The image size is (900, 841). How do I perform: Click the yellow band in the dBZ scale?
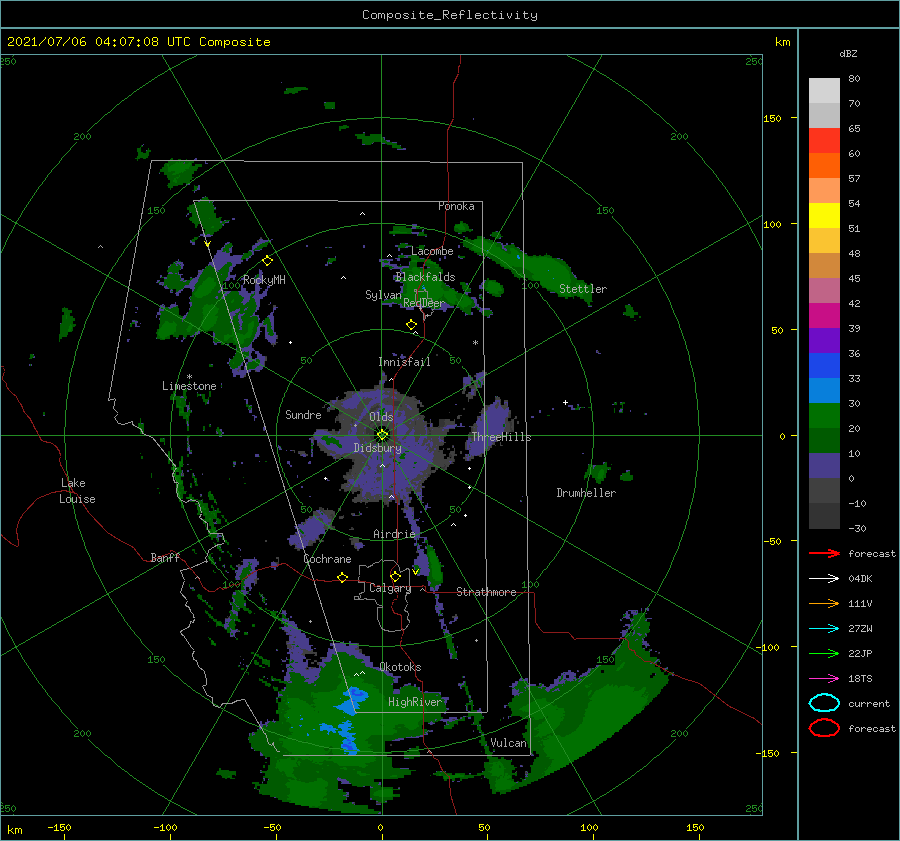pyautogui.click(x=824, y=215)
